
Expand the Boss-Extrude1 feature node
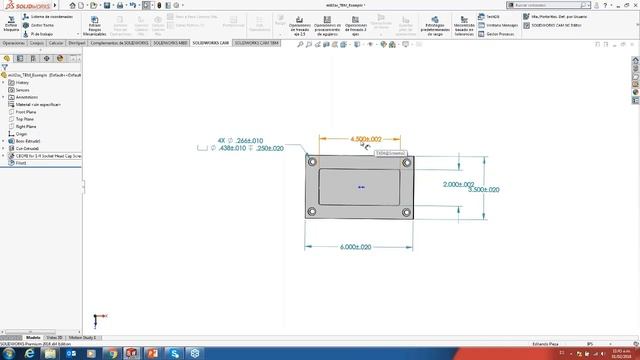(x=4, y=141)
